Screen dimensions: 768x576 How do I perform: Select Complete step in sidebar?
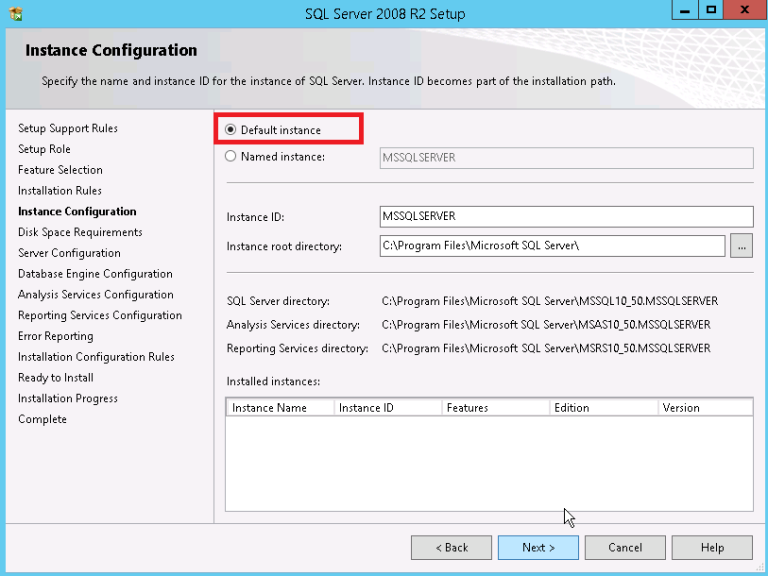pos(43,419)
